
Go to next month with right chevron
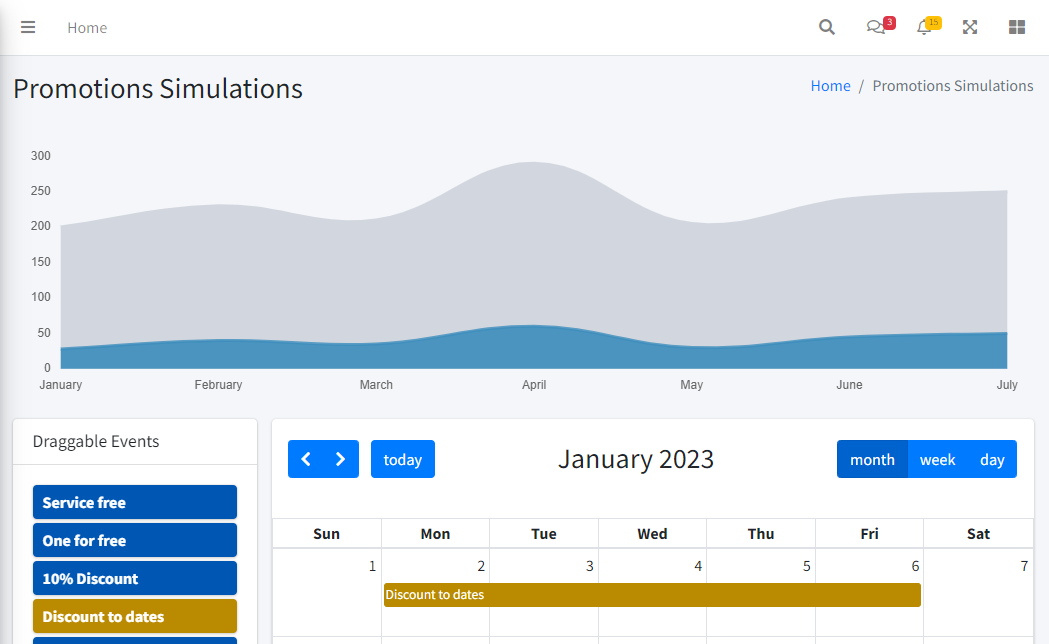click(341, 459)
